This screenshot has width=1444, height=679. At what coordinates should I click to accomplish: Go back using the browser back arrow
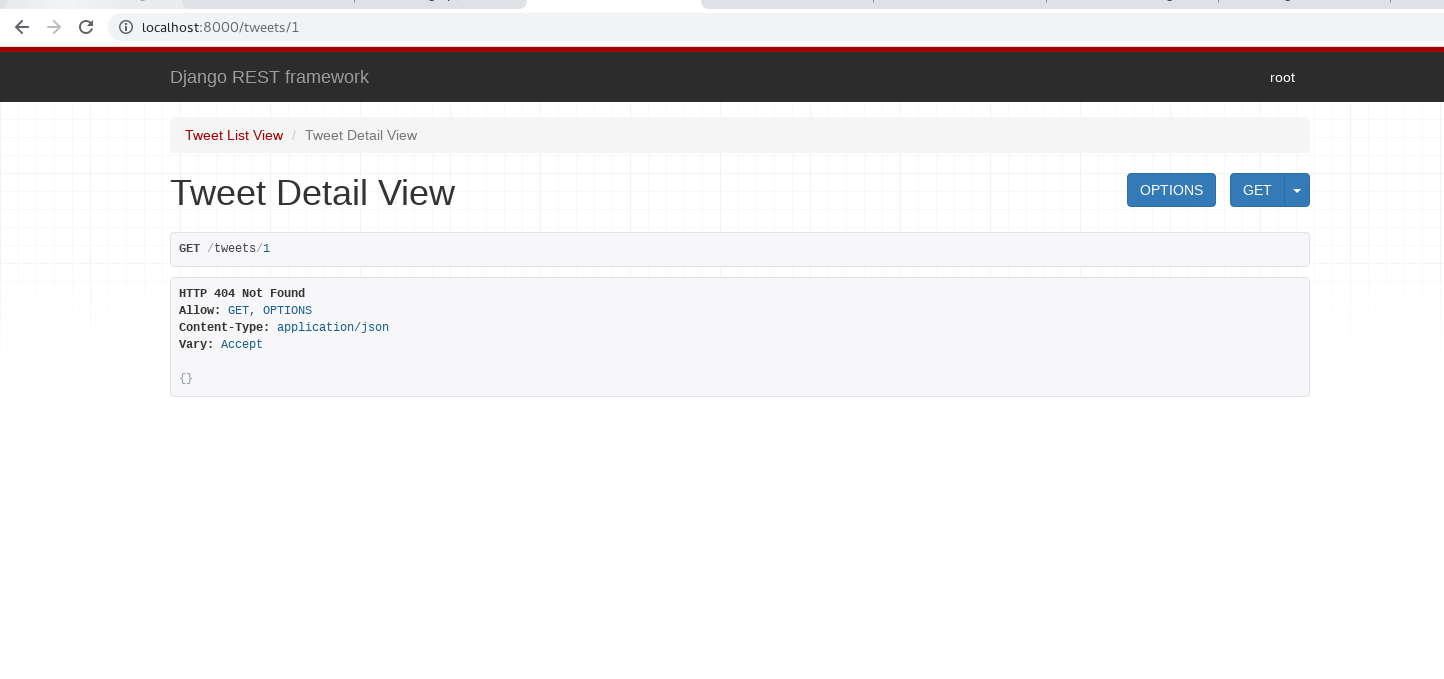tap(22, 27)
